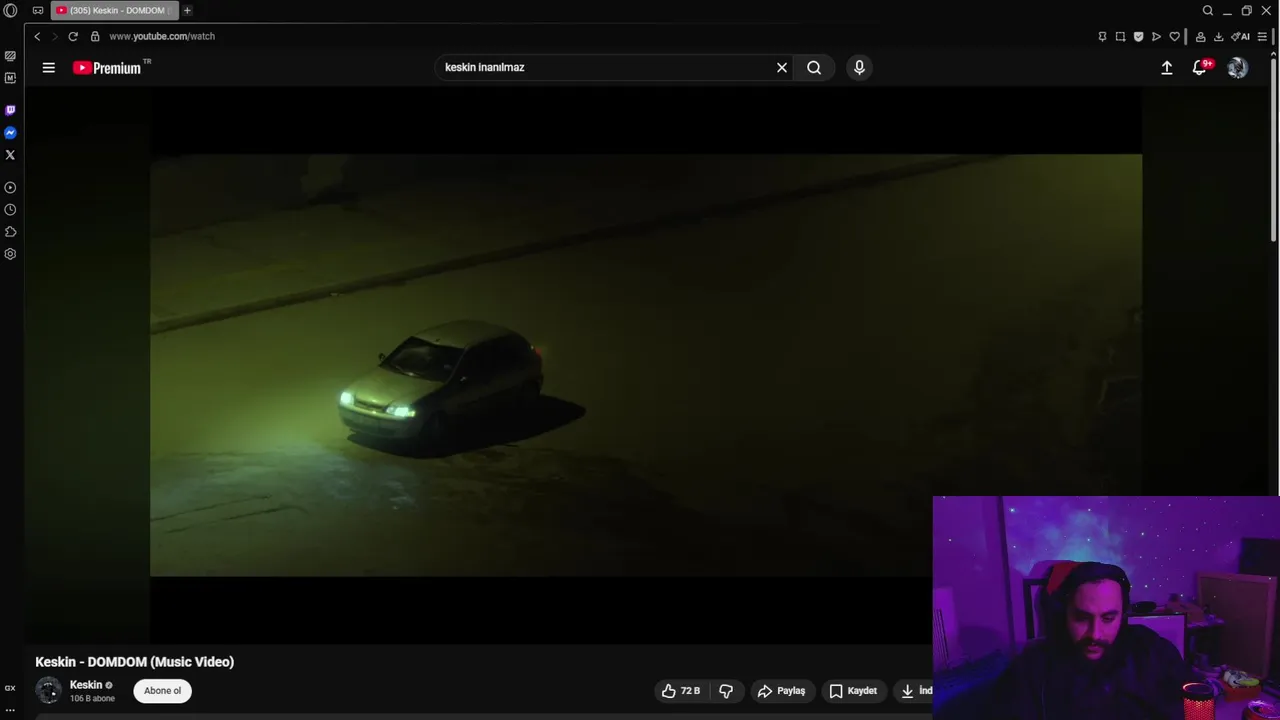Viewport: 1280px width, 720px height.
Task: Clear the search query with X
Action: pos(782,67)
